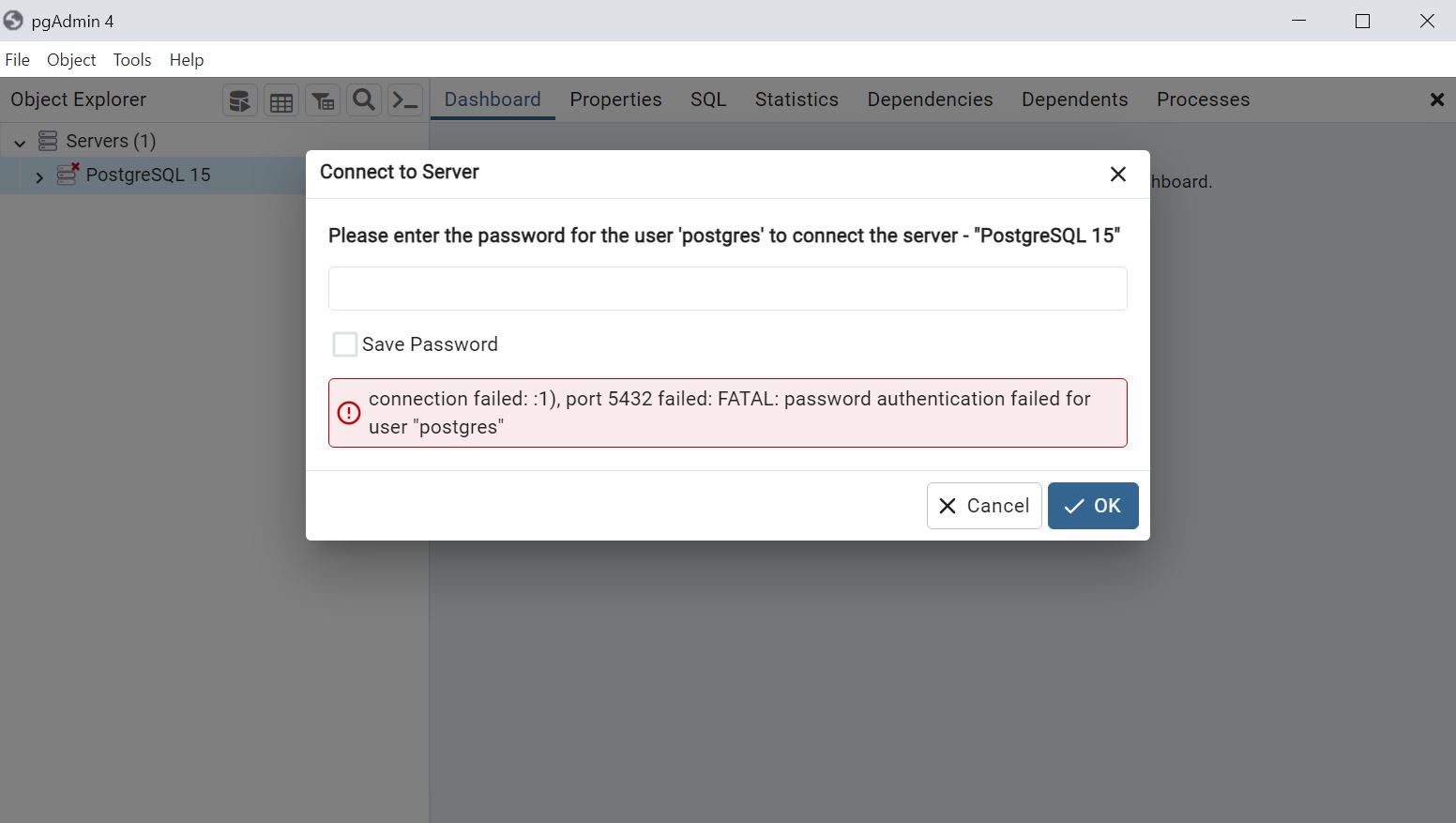The image size is (1456, 823).
Task: Cancel the server connection dialog
Action: click(x=984, y=506)
